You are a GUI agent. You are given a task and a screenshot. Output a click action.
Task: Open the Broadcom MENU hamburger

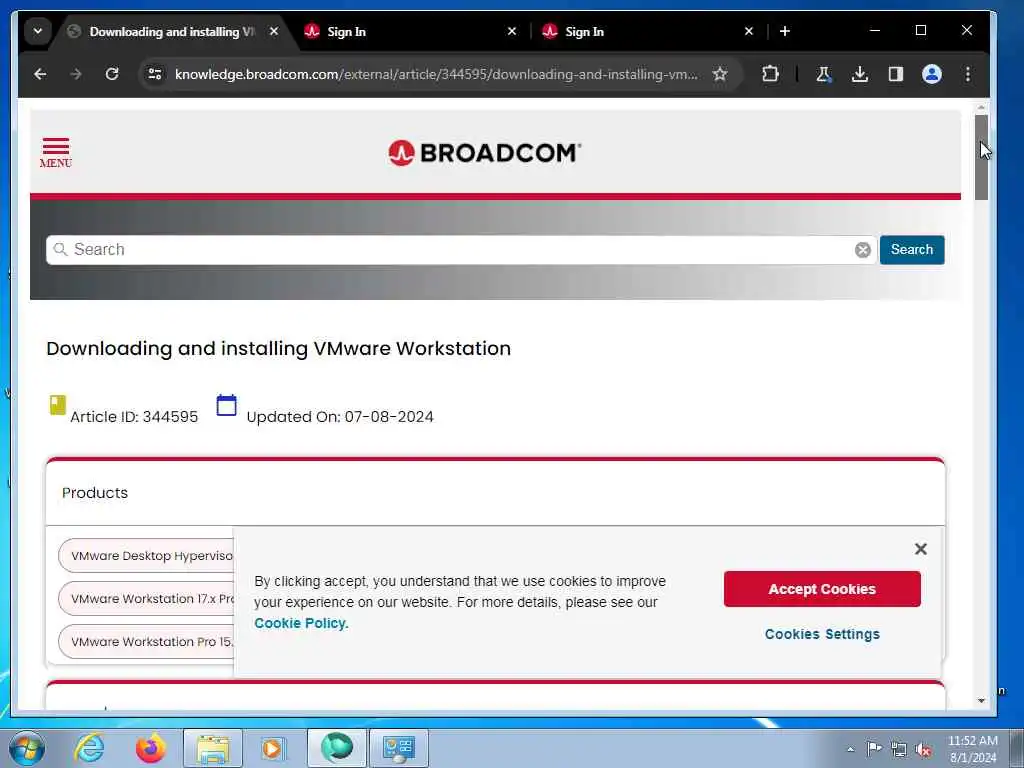tap(56, 153)
